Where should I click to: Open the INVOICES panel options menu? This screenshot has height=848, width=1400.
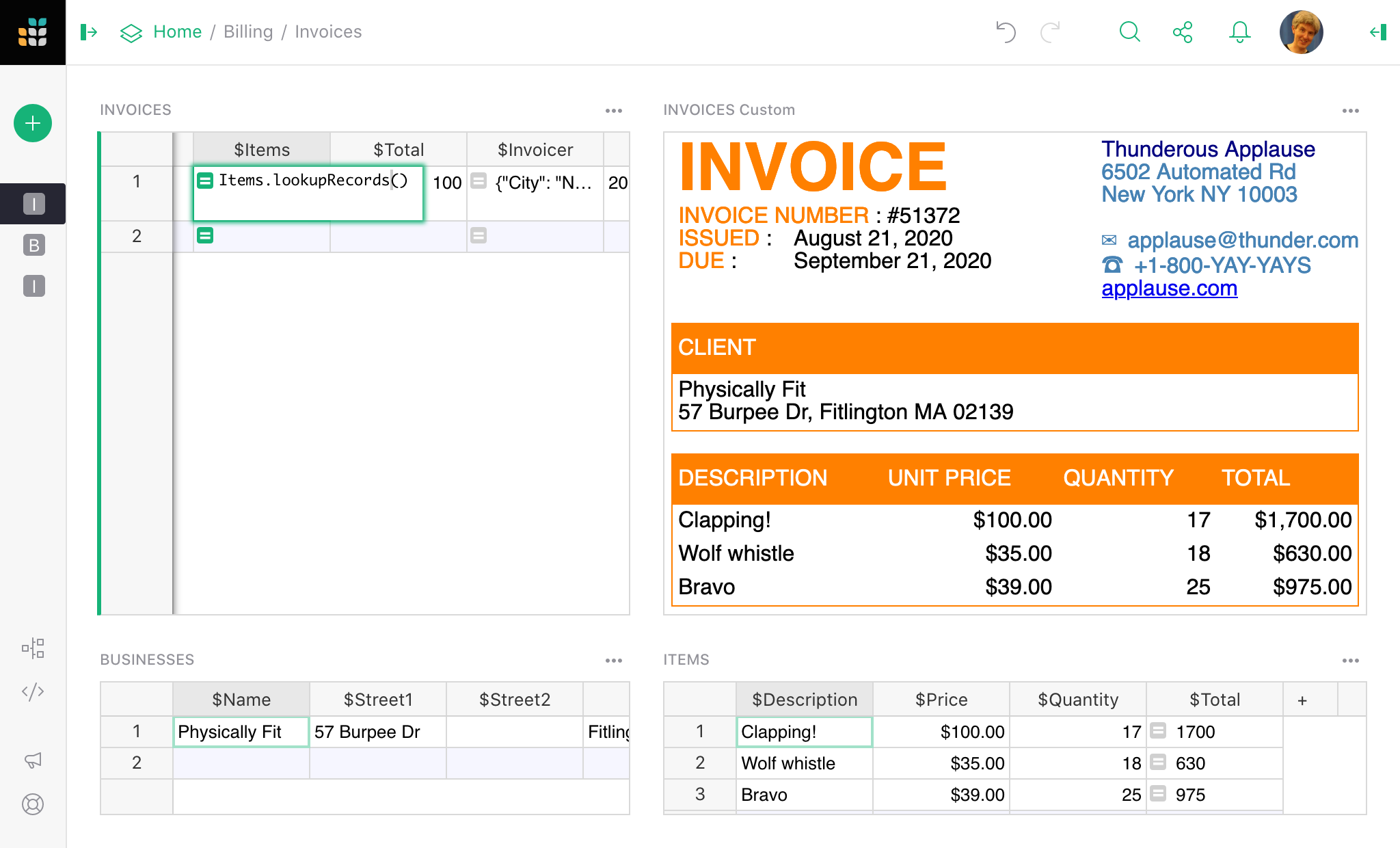[613, 110]
